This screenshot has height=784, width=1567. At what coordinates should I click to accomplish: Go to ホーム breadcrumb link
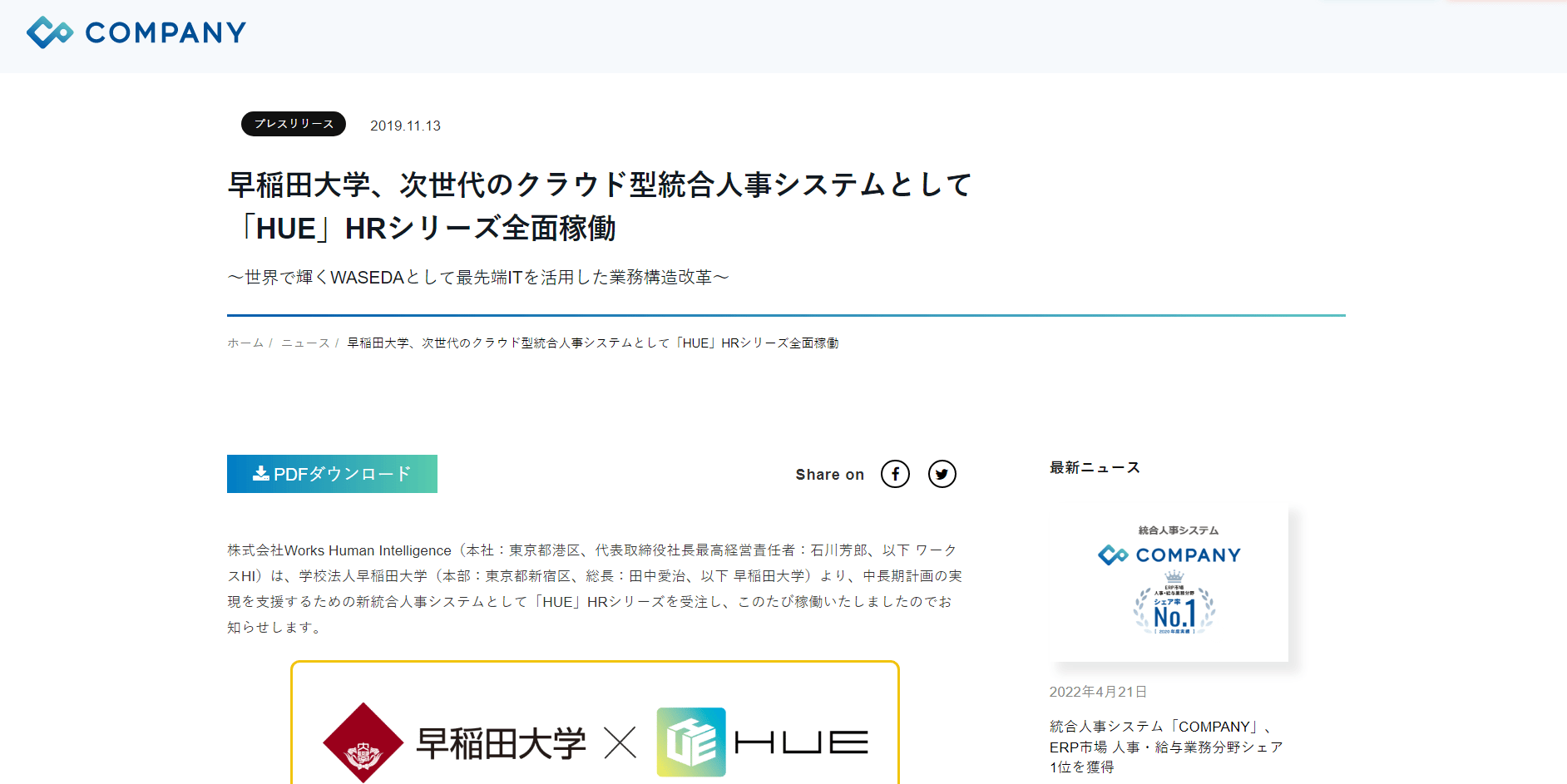pyautogui.click(x=245, y=343)
